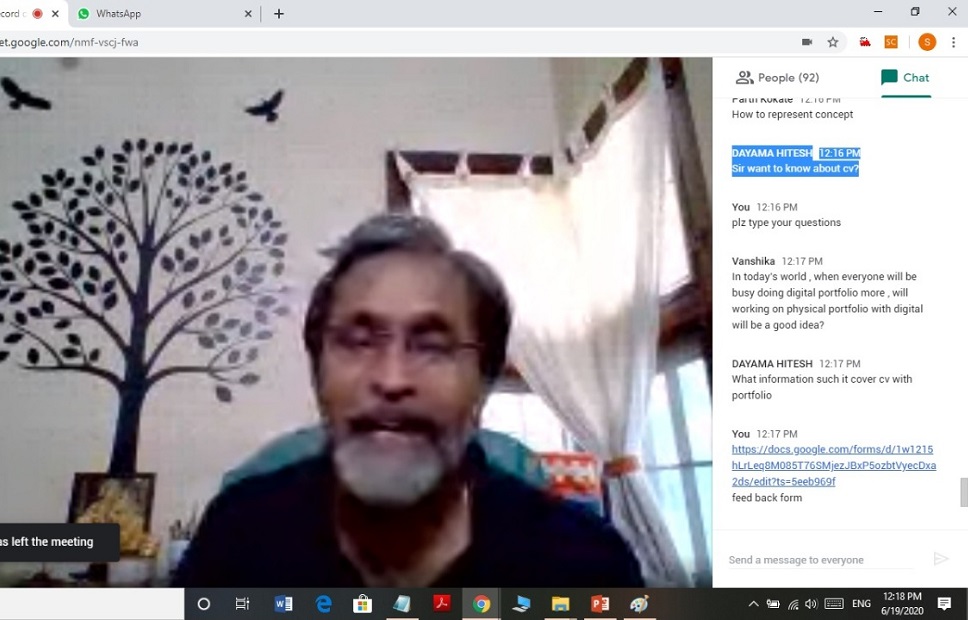968x620 pixels.
Task: Close the WhatsApp tab
Action: (248, 14)
